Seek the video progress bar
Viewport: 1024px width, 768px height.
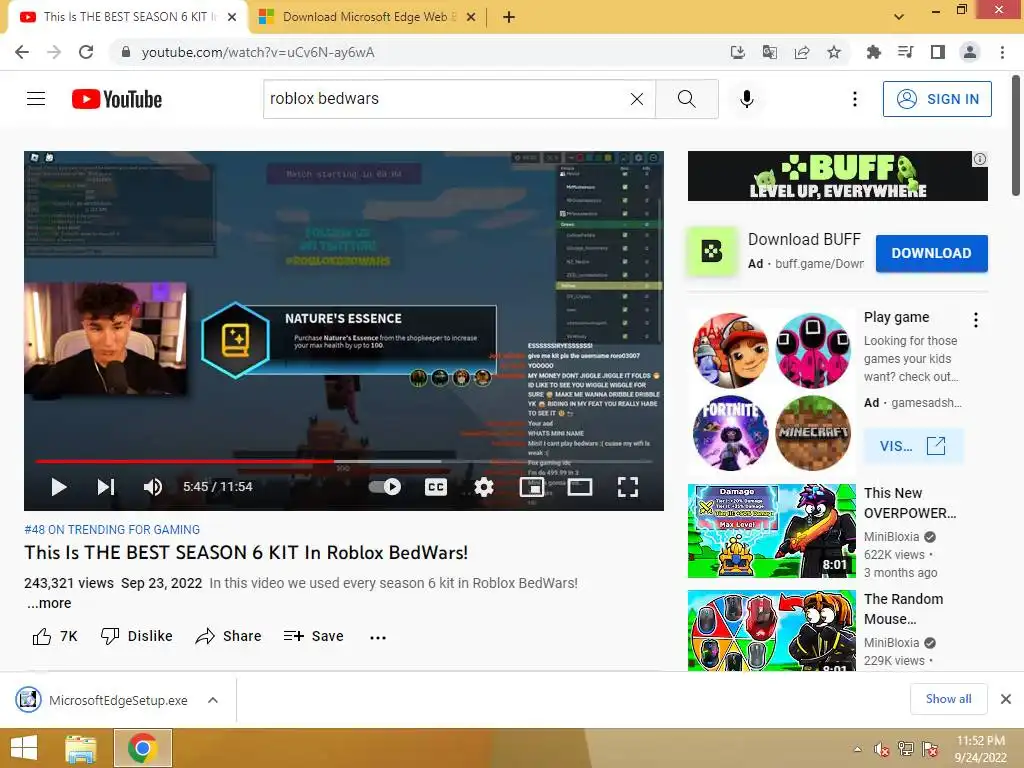tap(344, 461)
